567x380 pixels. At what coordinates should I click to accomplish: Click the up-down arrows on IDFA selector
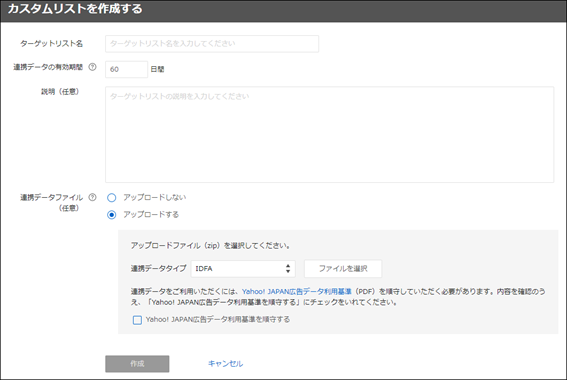288,269
